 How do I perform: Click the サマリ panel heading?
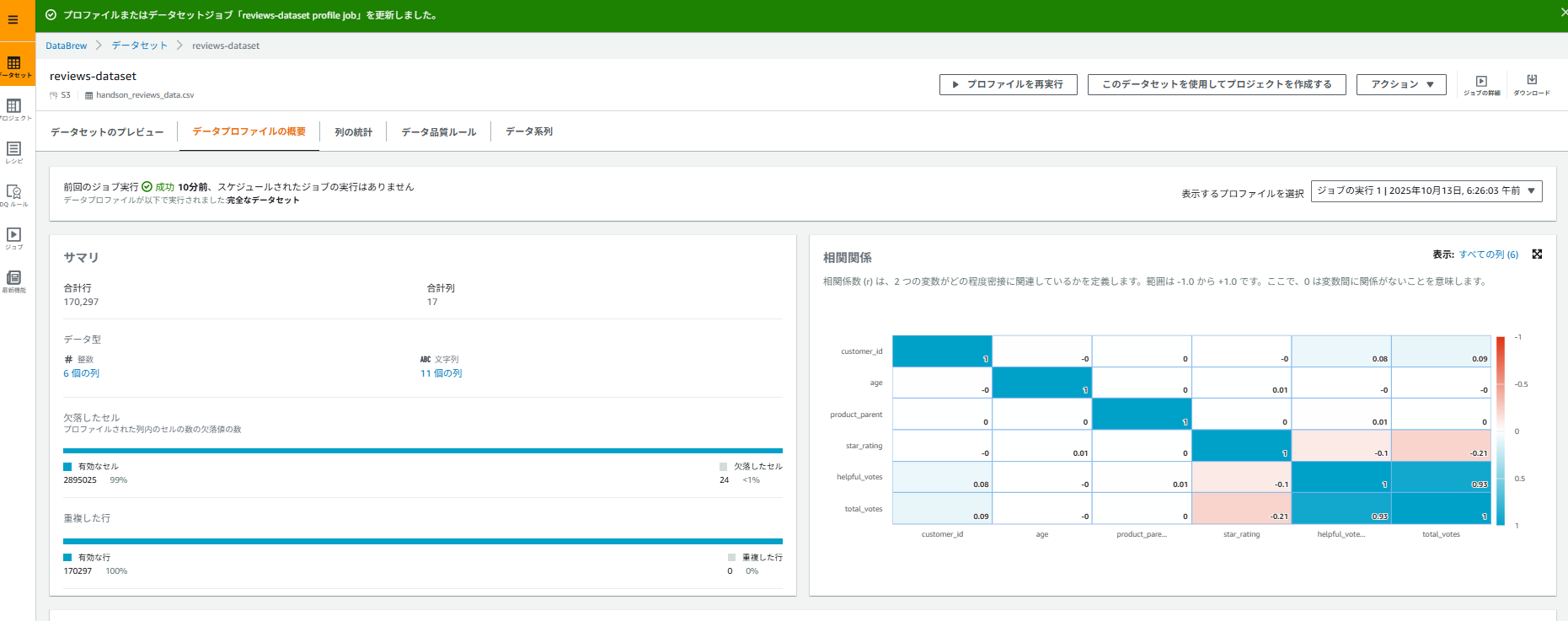pos(81,258)
